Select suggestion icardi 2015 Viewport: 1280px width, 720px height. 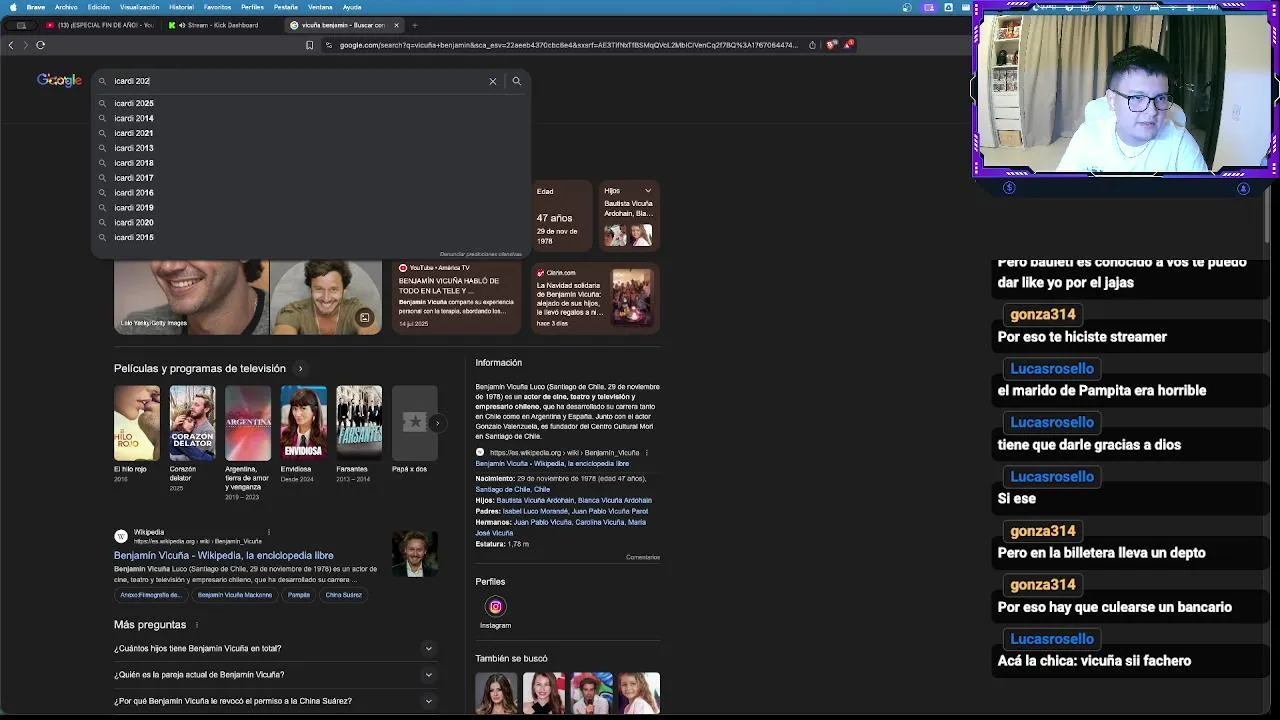(310, 238)
